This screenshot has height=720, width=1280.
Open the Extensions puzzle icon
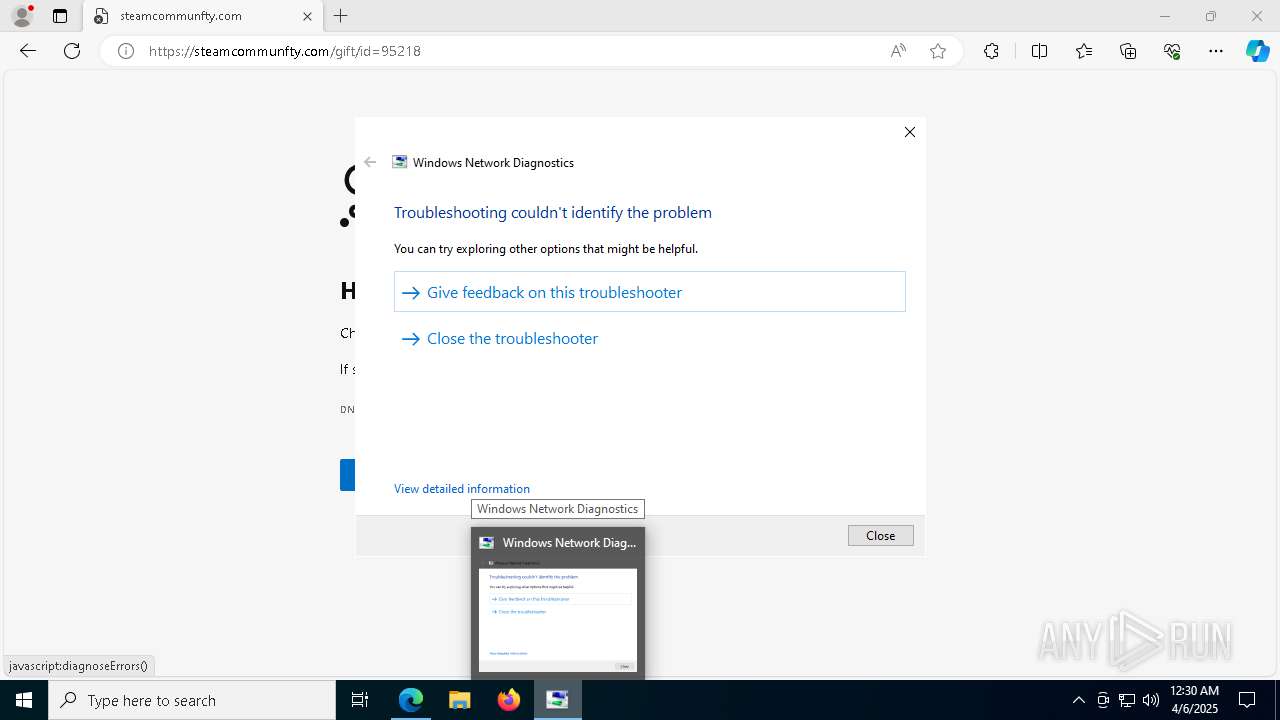[991, 51]
